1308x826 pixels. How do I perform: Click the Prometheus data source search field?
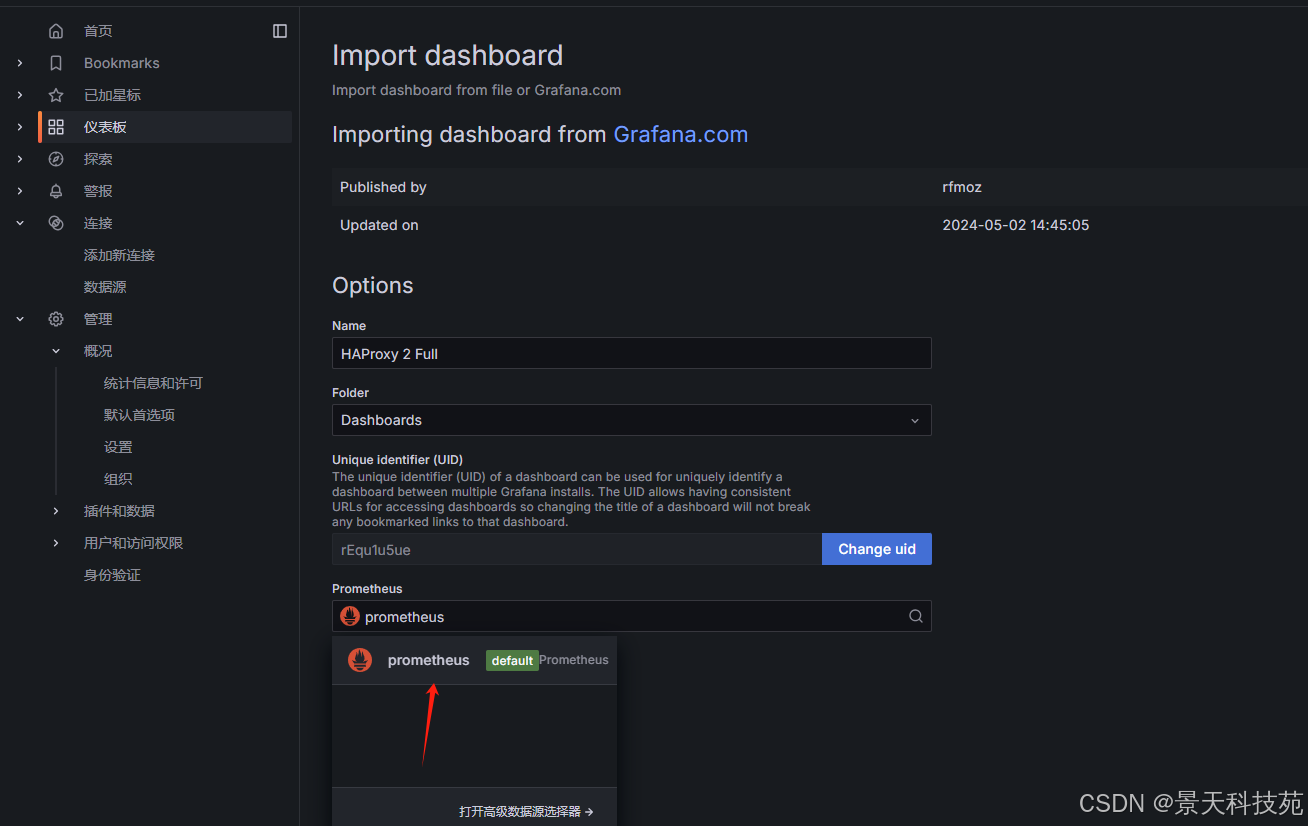tap(631, 616)
